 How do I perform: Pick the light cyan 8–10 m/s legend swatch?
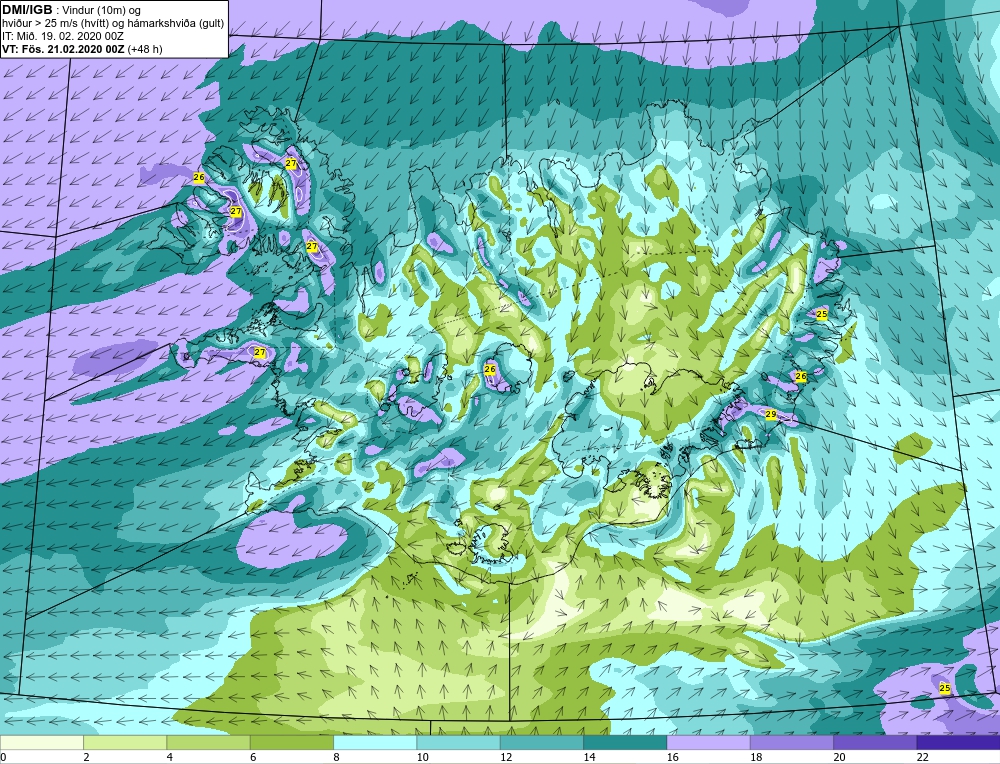tap(375, 743)
